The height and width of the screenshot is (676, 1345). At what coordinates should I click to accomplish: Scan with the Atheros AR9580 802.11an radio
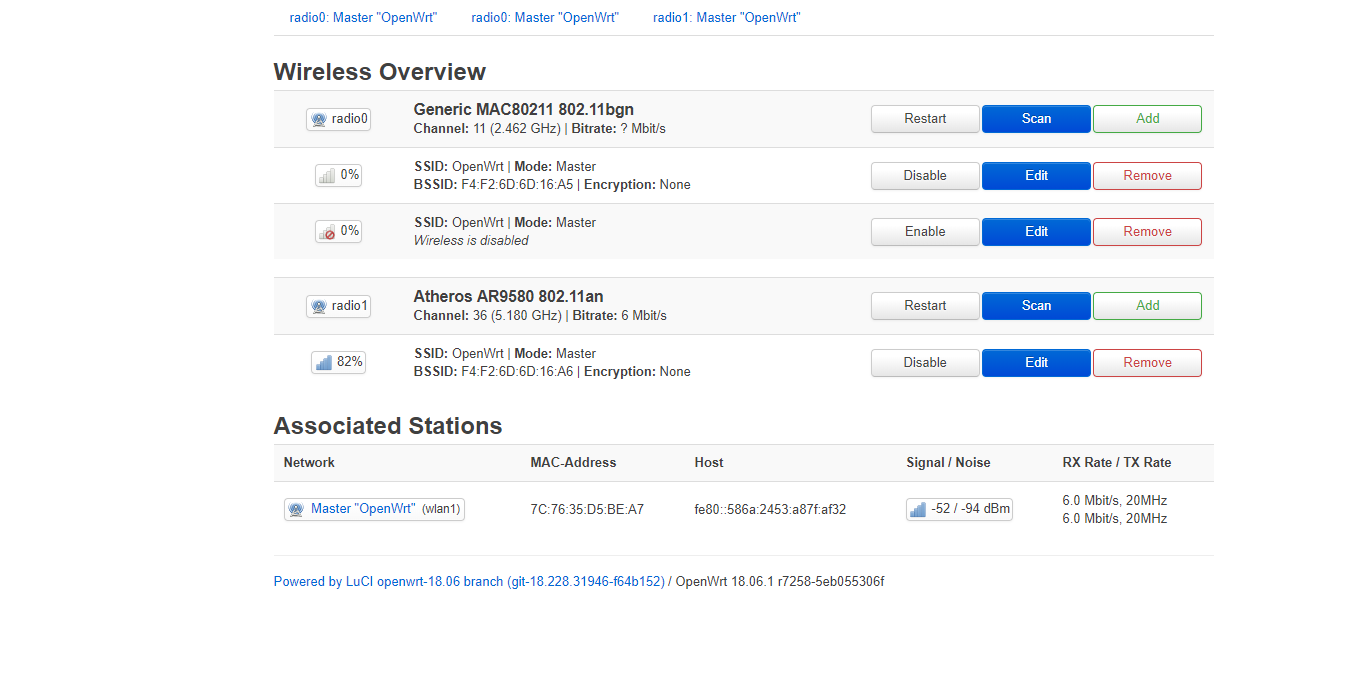[x=1036, y=306]
